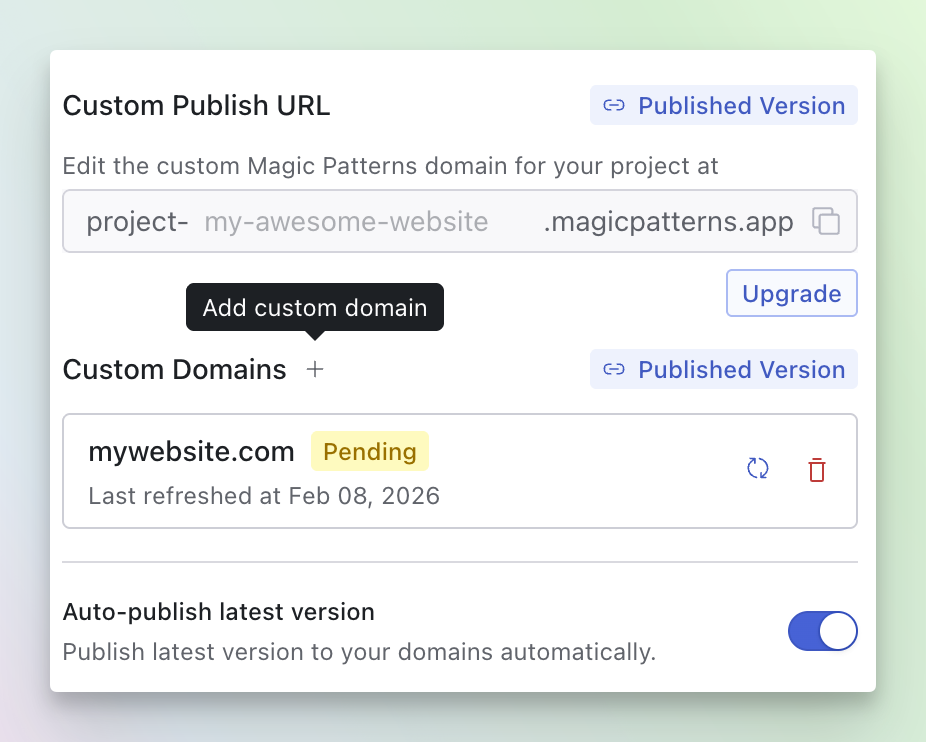The height and width of the screenshot is (742, 926).
Task: Click the Upgrade button
Action: click(791, 293)
